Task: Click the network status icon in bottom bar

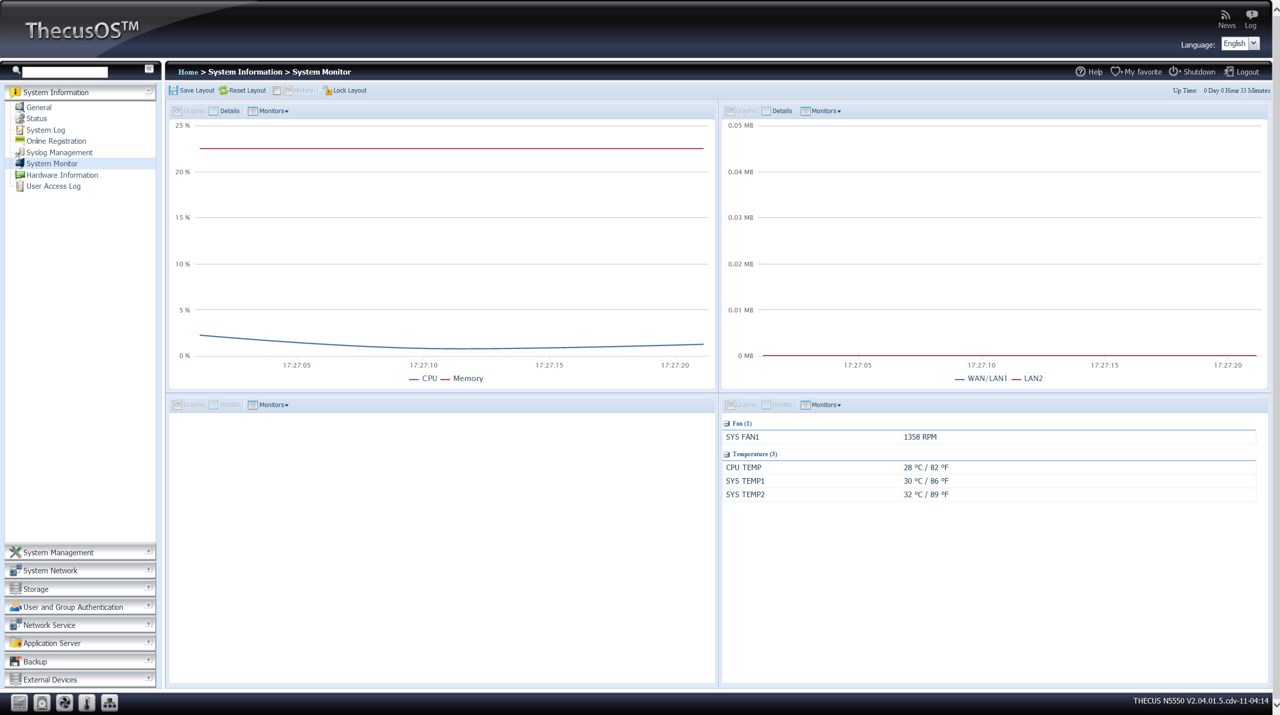Action: point(110,703)
